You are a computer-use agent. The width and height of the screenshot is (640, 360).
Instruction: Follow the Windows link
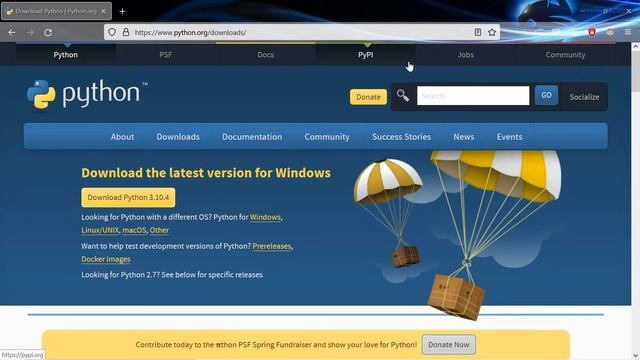pos(265,217)
